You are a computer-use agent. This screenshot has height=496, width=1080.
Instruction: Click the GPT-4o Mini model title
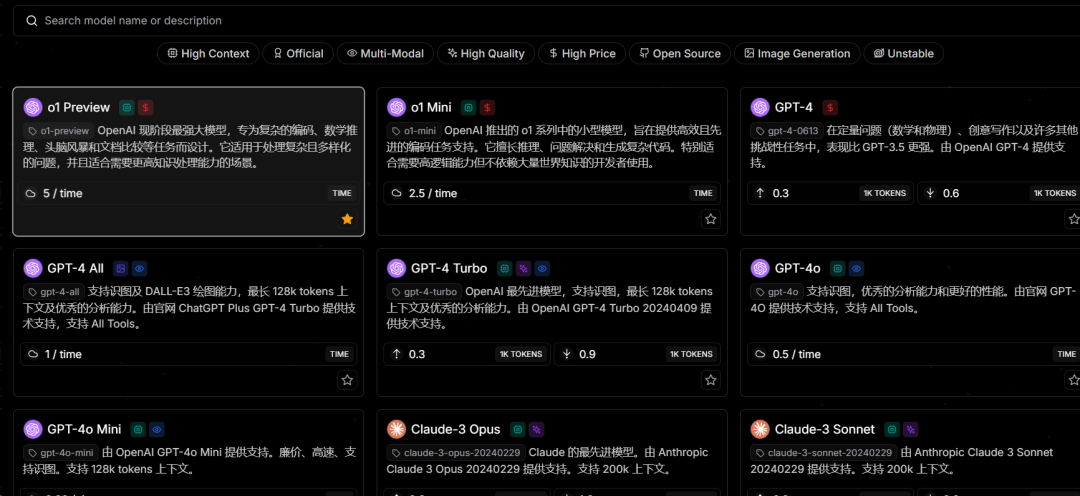(84, 430)
